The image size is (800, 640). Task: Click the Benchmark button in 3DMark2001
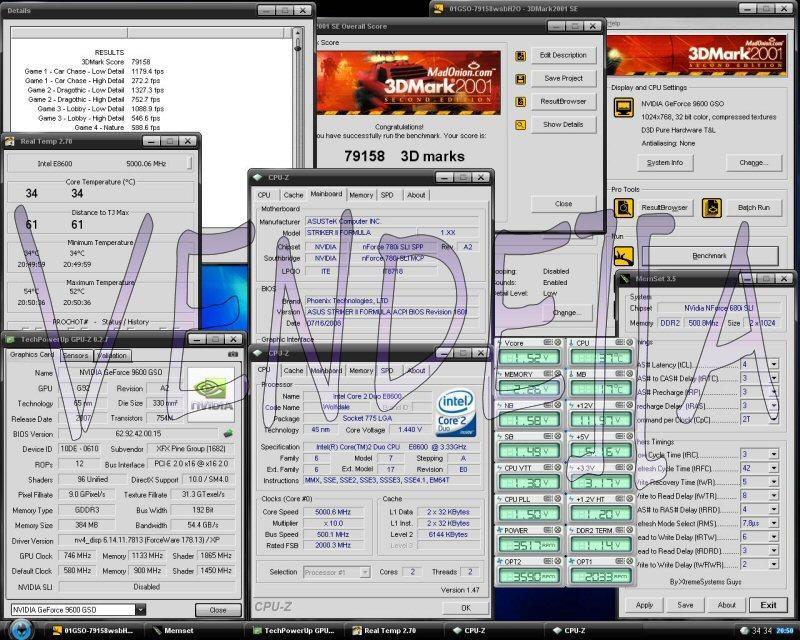click(709, 256)
